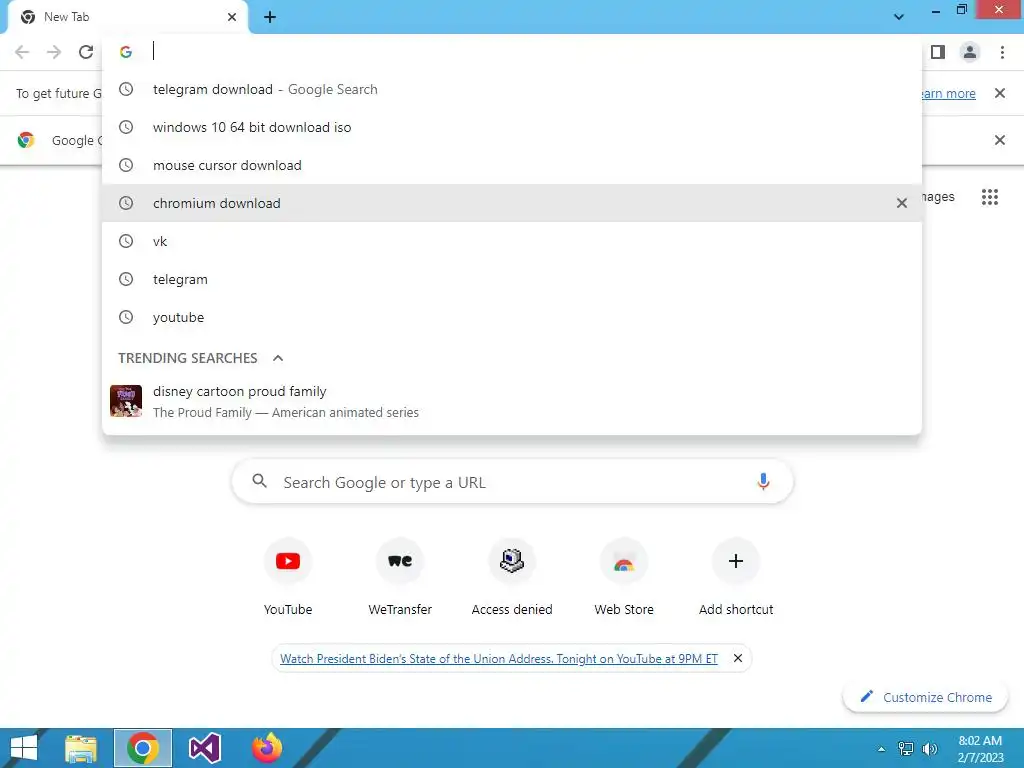Show hidden system tray icons
Image resolution: width=1024 pixels, height=768 pixels.
tap(882, 749)
